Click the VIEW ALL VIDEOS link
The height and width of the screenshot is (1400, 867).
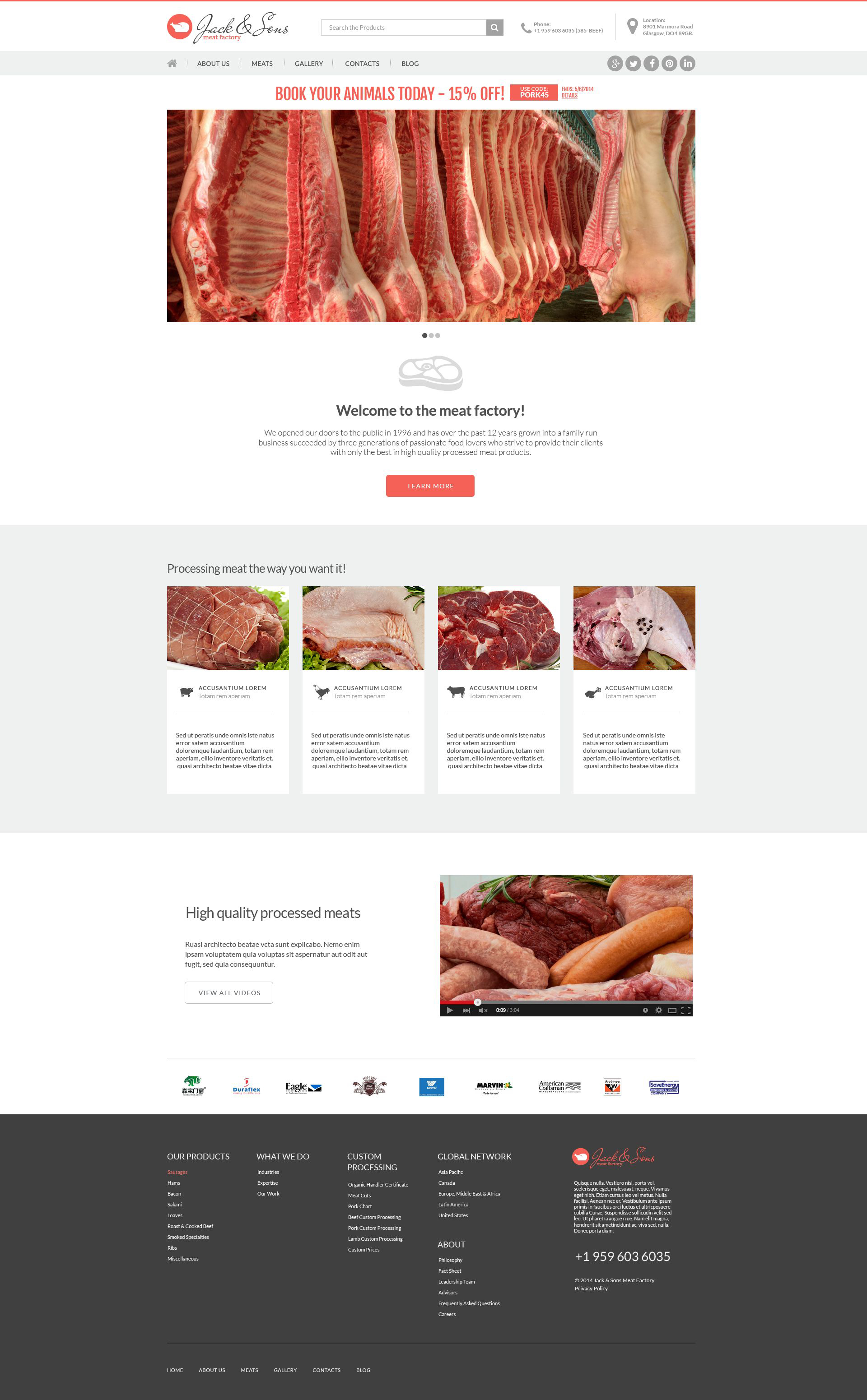(227, 992)
